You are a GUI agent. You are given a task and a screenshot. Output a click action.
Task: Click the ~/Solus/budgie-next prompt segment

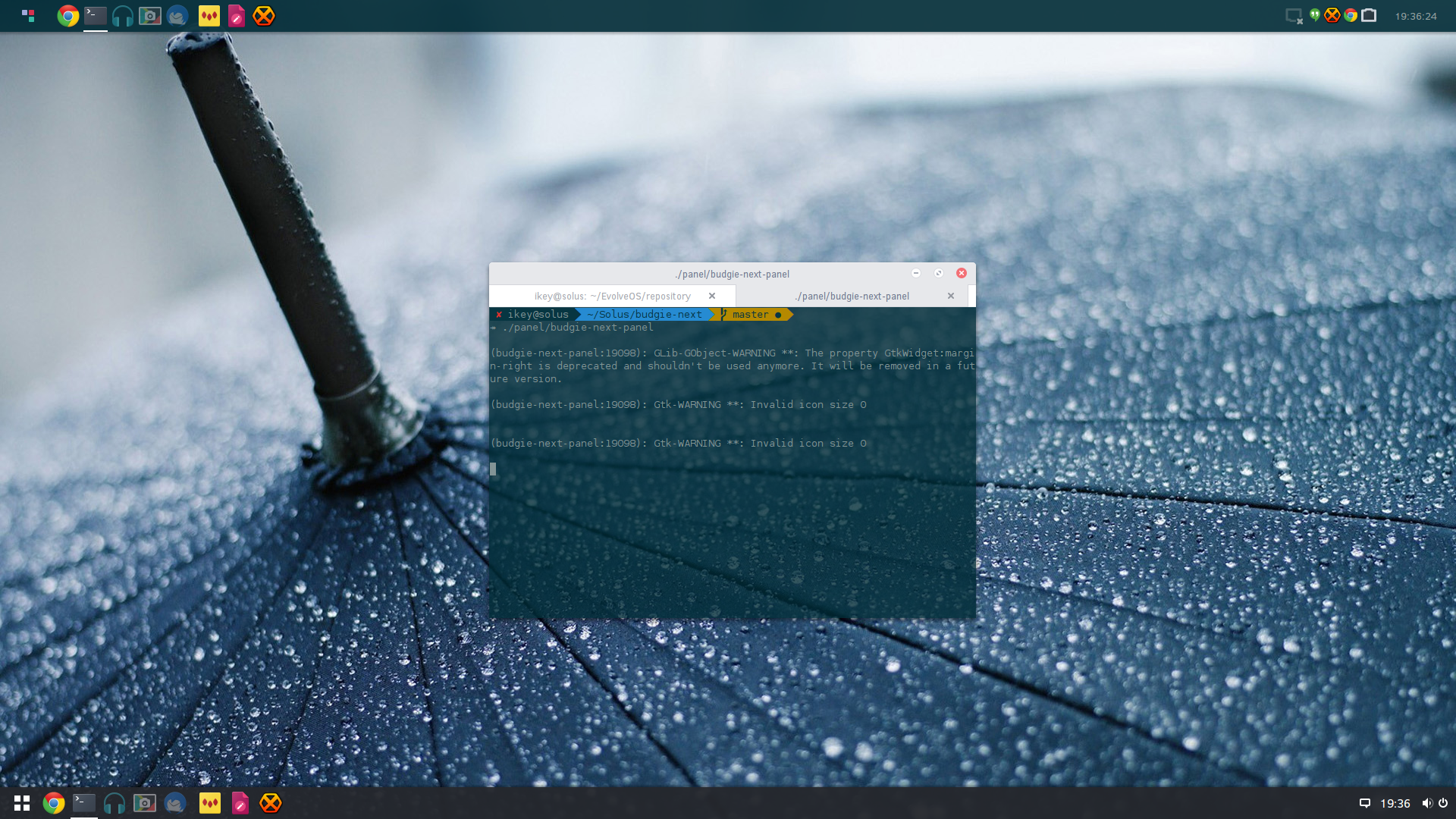point(644,315)
